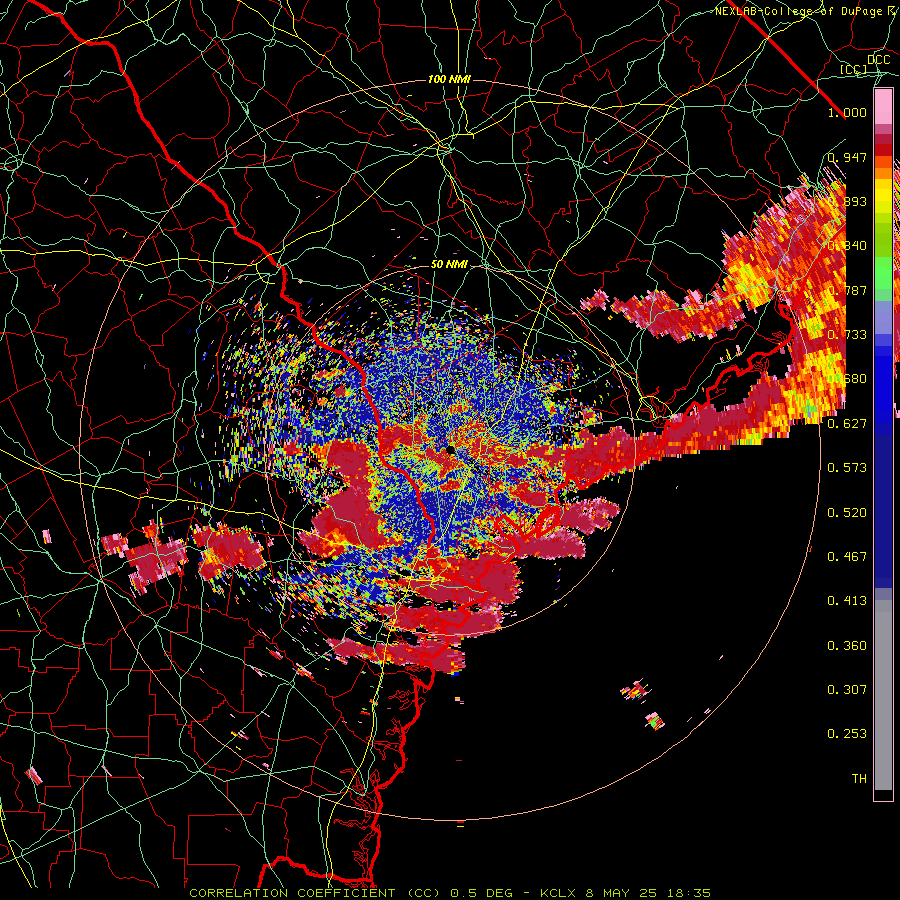Click the black radar site dot
The width and height of the screenshot is (900, 900).
point(451,449)
